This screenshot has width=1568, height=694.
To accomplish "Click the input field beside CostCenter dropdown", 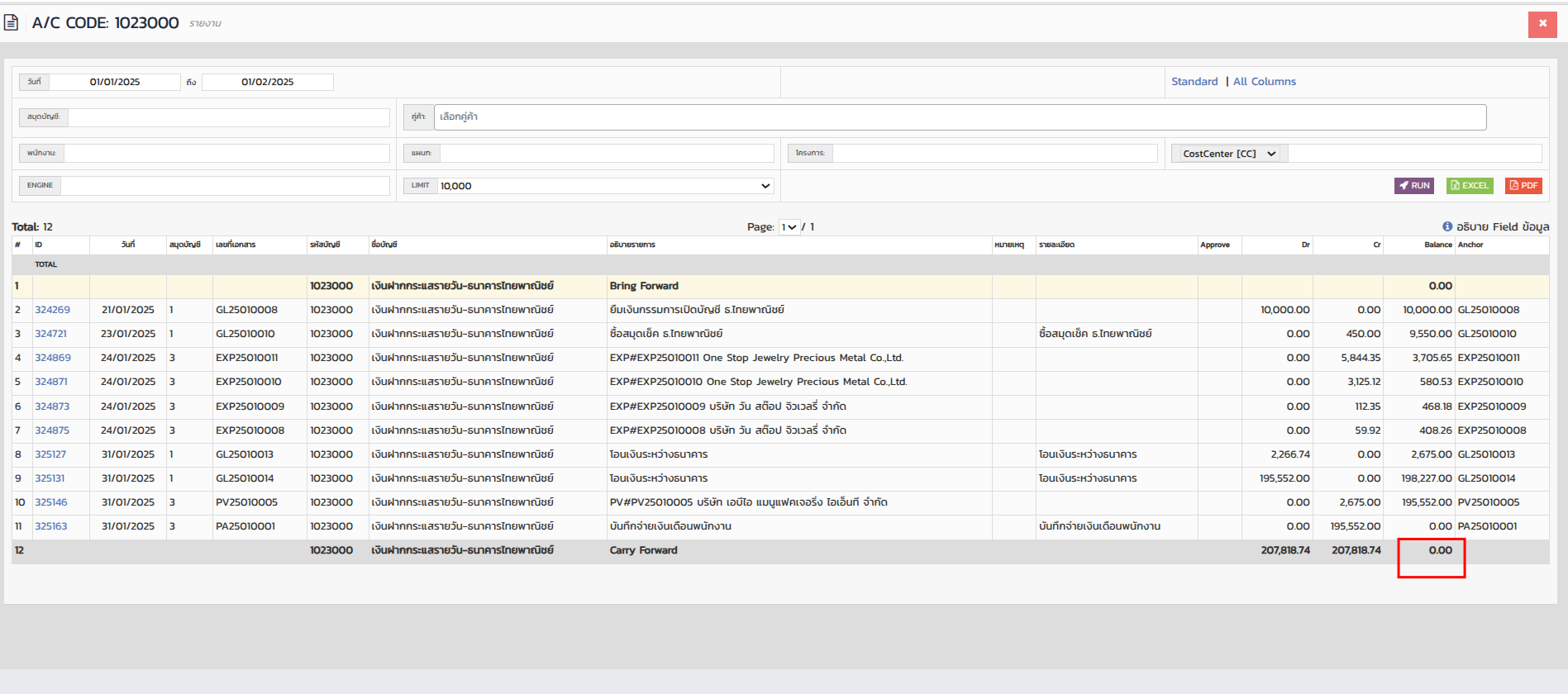I will (x=1414, y=154).
